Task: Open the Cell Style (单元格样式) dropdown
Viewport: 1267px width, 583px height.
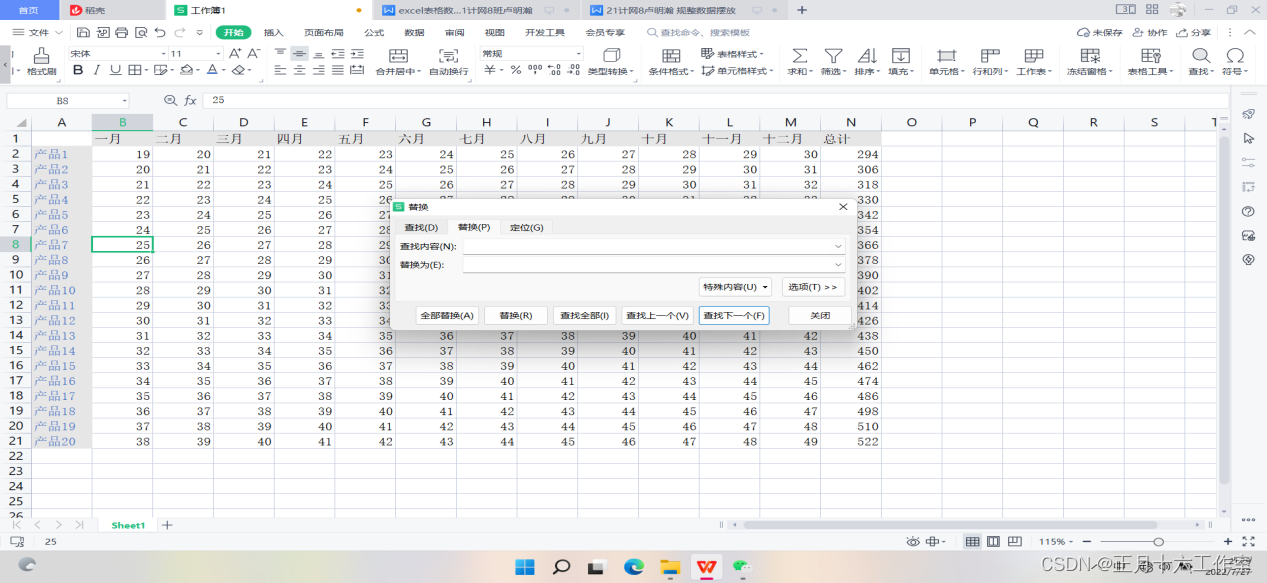Action: coord(738,71)
